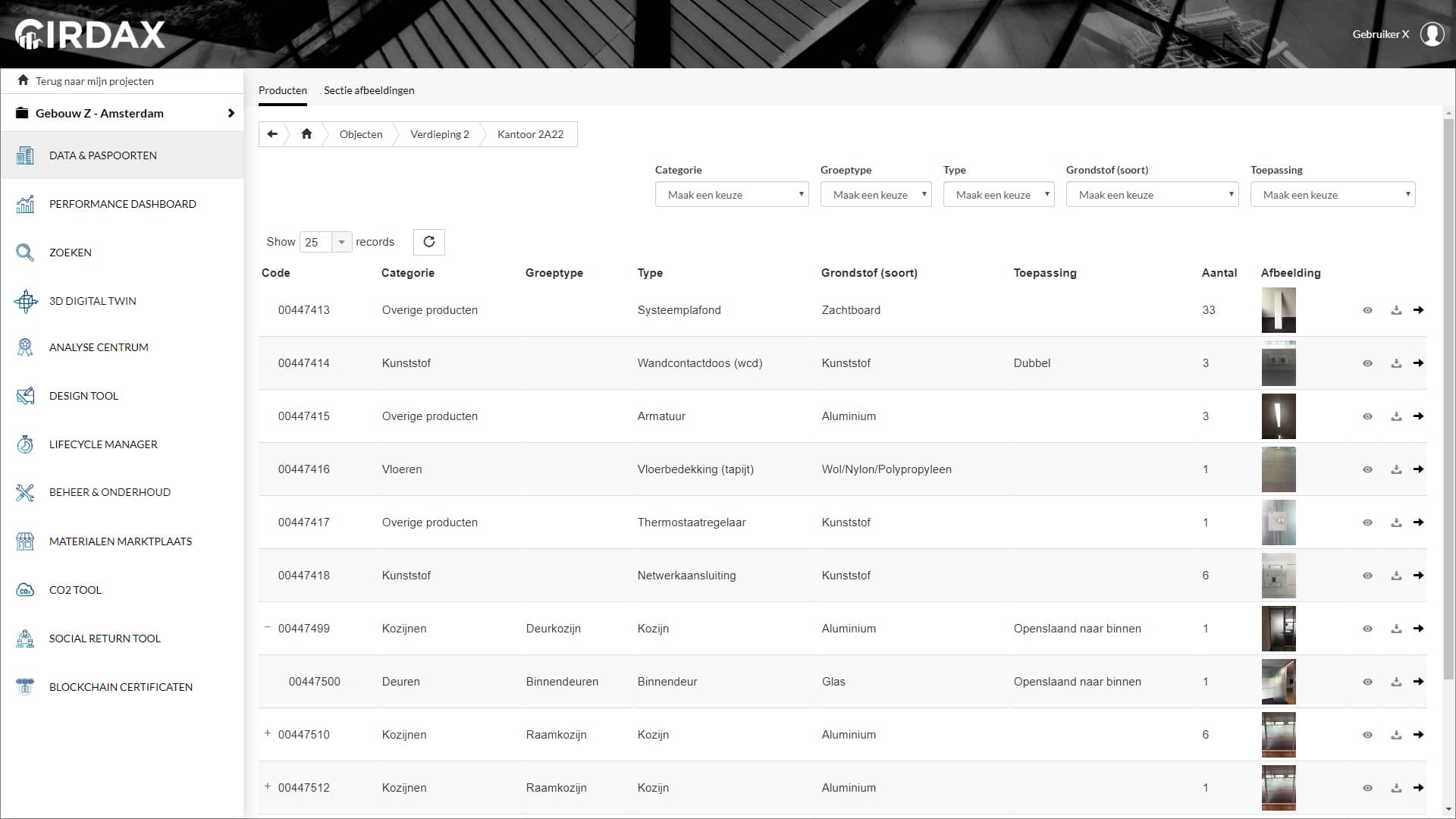Viewport: 1456px width, 819px height.
Task: Open 3D Digital Twin menu item
Action: pyautogui.click(x=122, y=301)
